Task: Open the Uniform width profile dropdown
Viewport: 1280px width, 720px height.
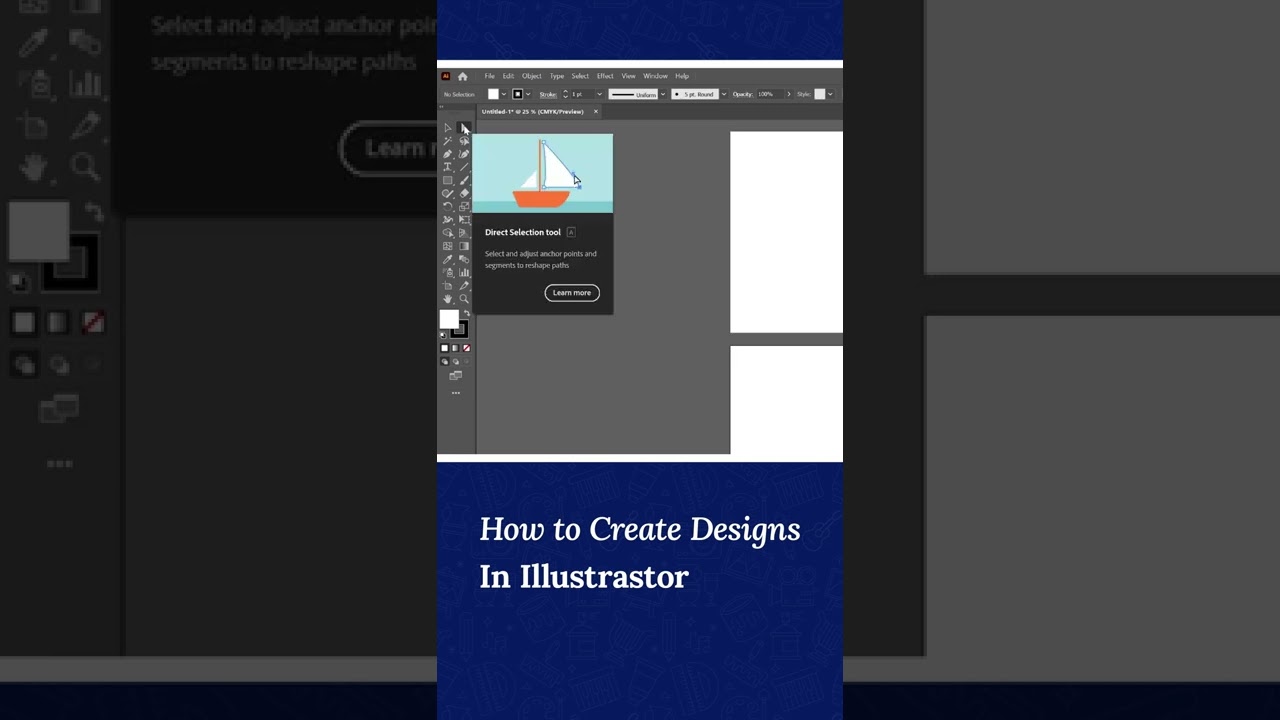Action: pyautogui.click(x=663, y=94)
